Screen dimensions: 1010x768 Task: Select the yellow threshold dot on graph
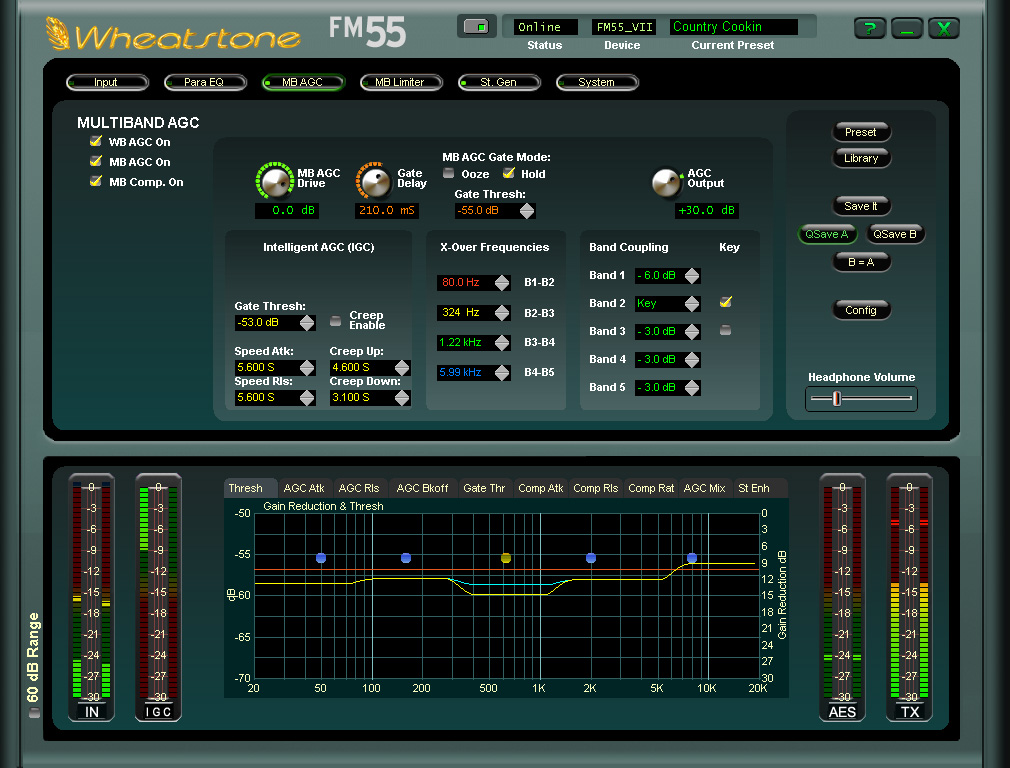(x=505, y=558)
